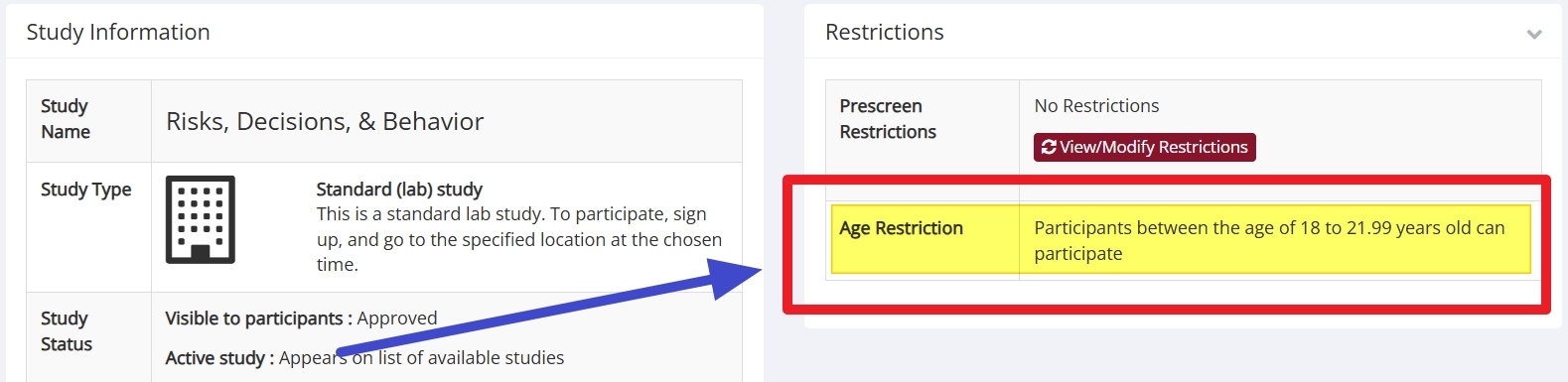Click the blue arrow head annotation
This screenshot has height=382, width=1568.
(733, 279)
